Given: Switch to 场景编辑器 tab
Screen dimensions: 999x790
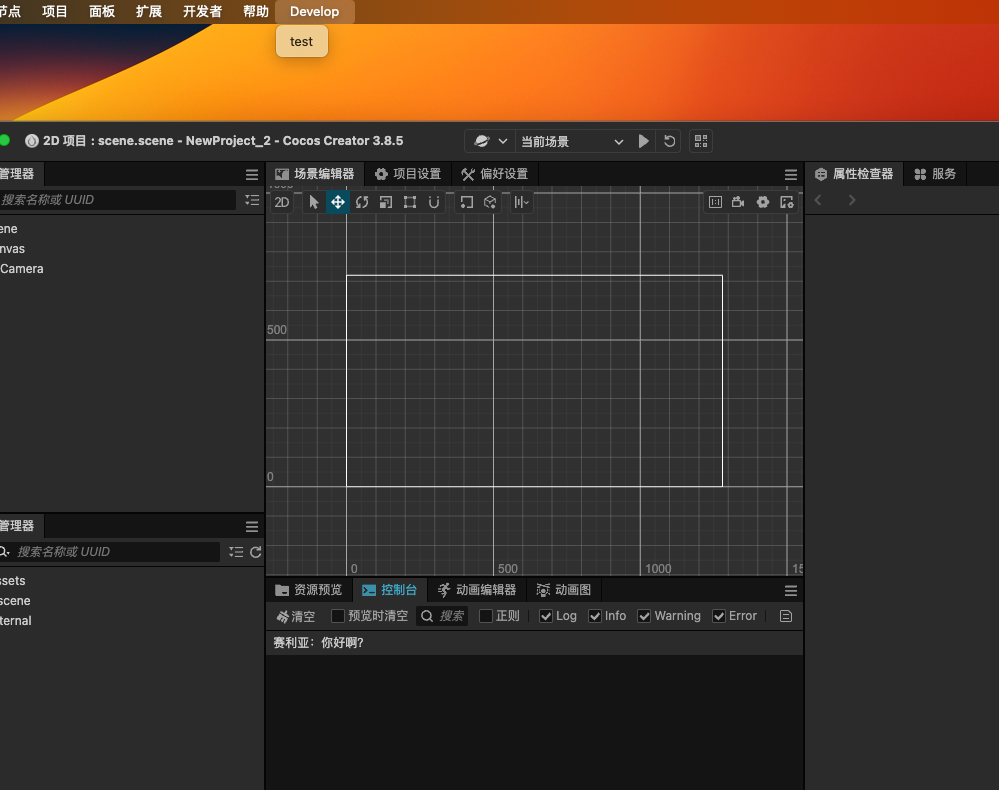Looking at the screenshot, I should [x=315, y=174].
